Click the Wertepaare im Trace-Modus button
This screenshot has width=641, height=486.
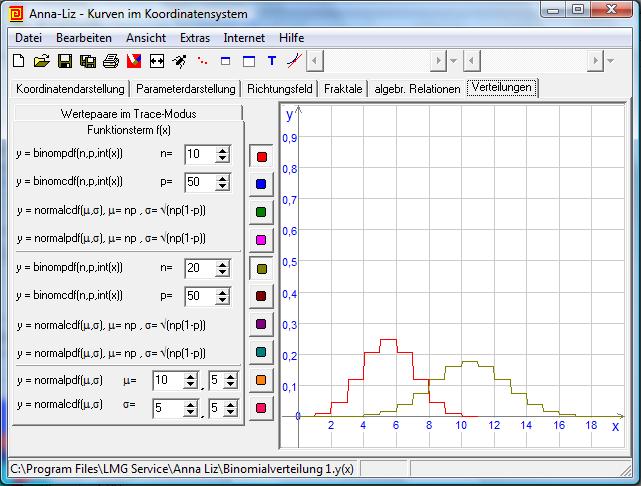point(128,114)
